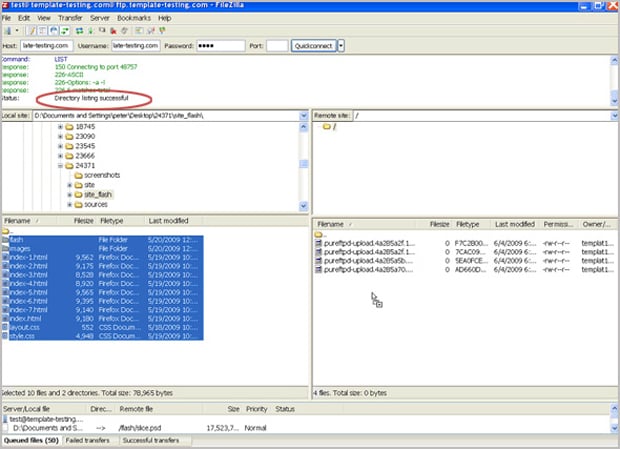Screen dimensions: 620x449
Task: Click the parent folder icon in remote list
Action: (319, 234)
